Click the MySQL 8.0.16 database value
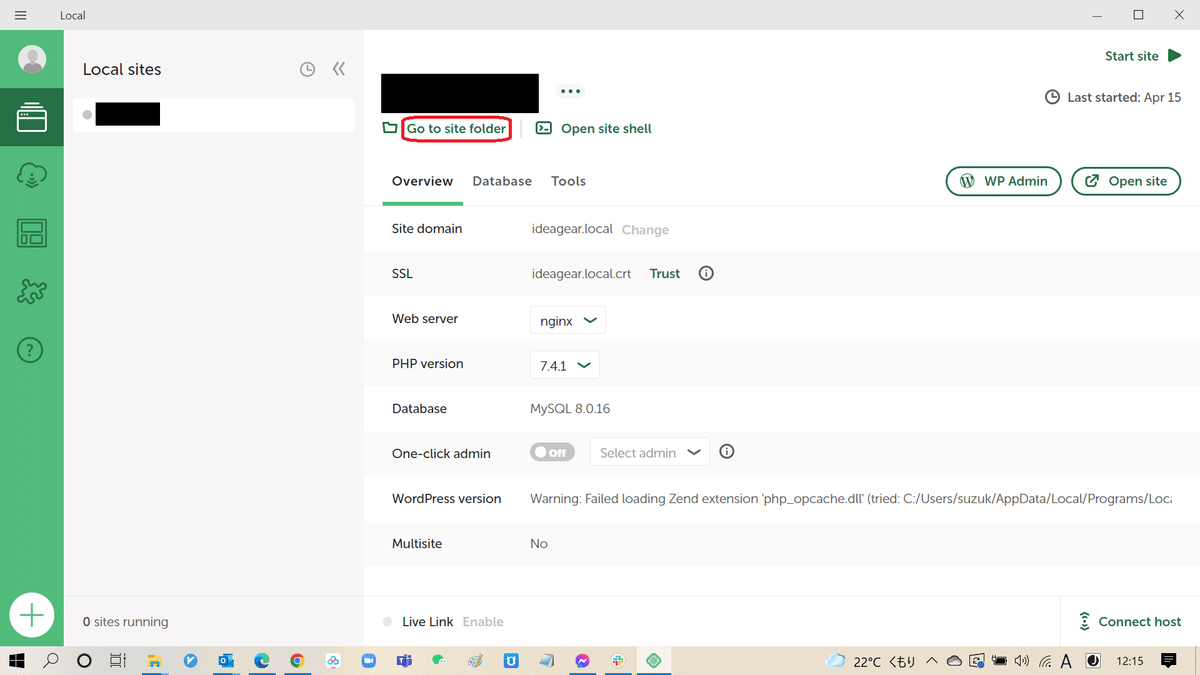The width and height of the screenshot is (1200, 675). click(570, 408)
